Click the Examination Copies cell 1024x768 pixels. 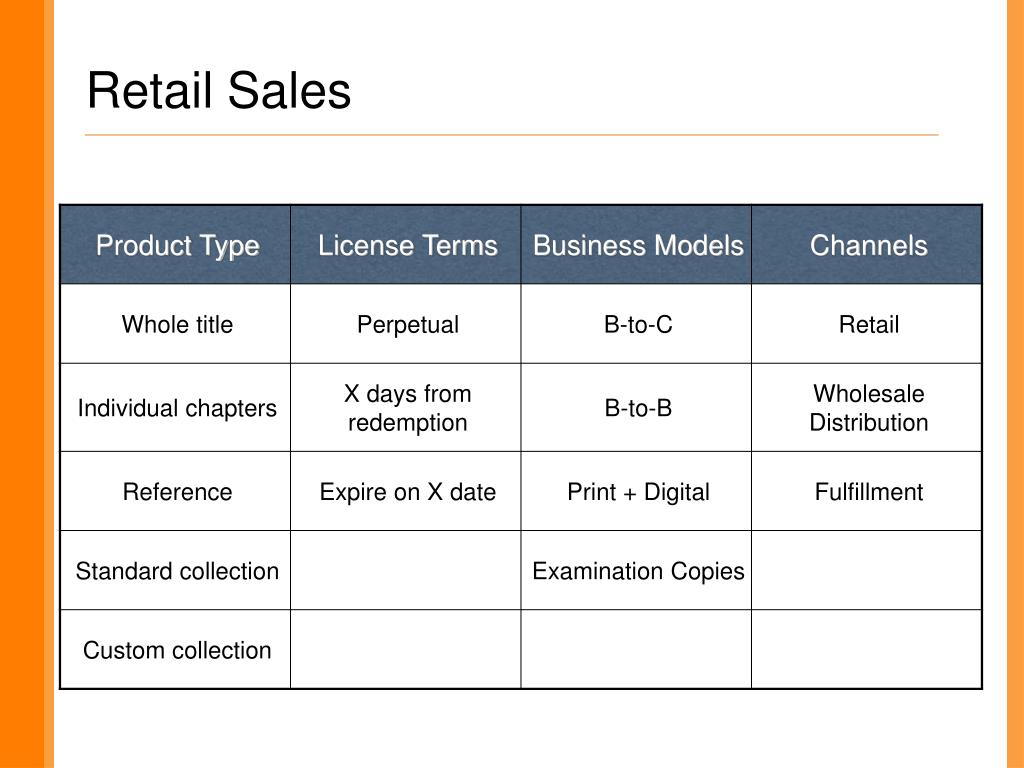[636, 570]
